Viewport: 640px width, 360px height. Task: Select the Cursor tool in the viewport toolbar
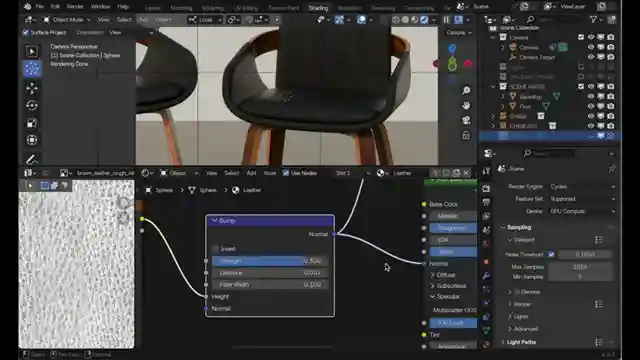click(32, 69)
